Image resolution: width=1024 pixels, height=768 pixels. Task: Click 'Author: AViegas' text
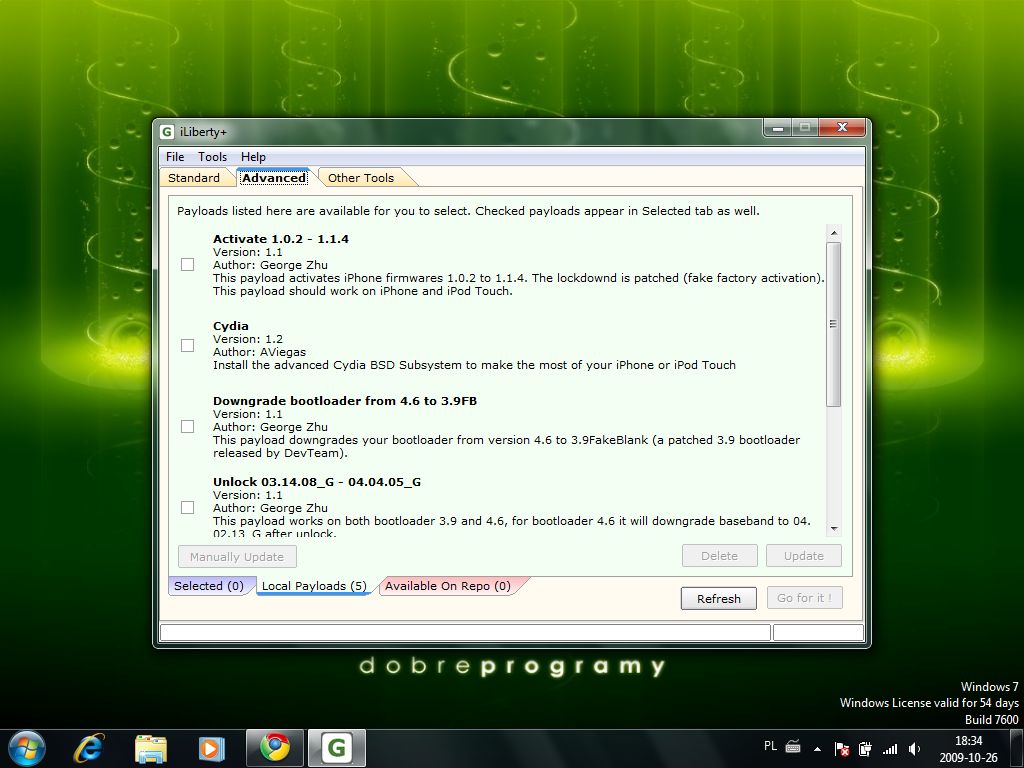pos(259,352)
